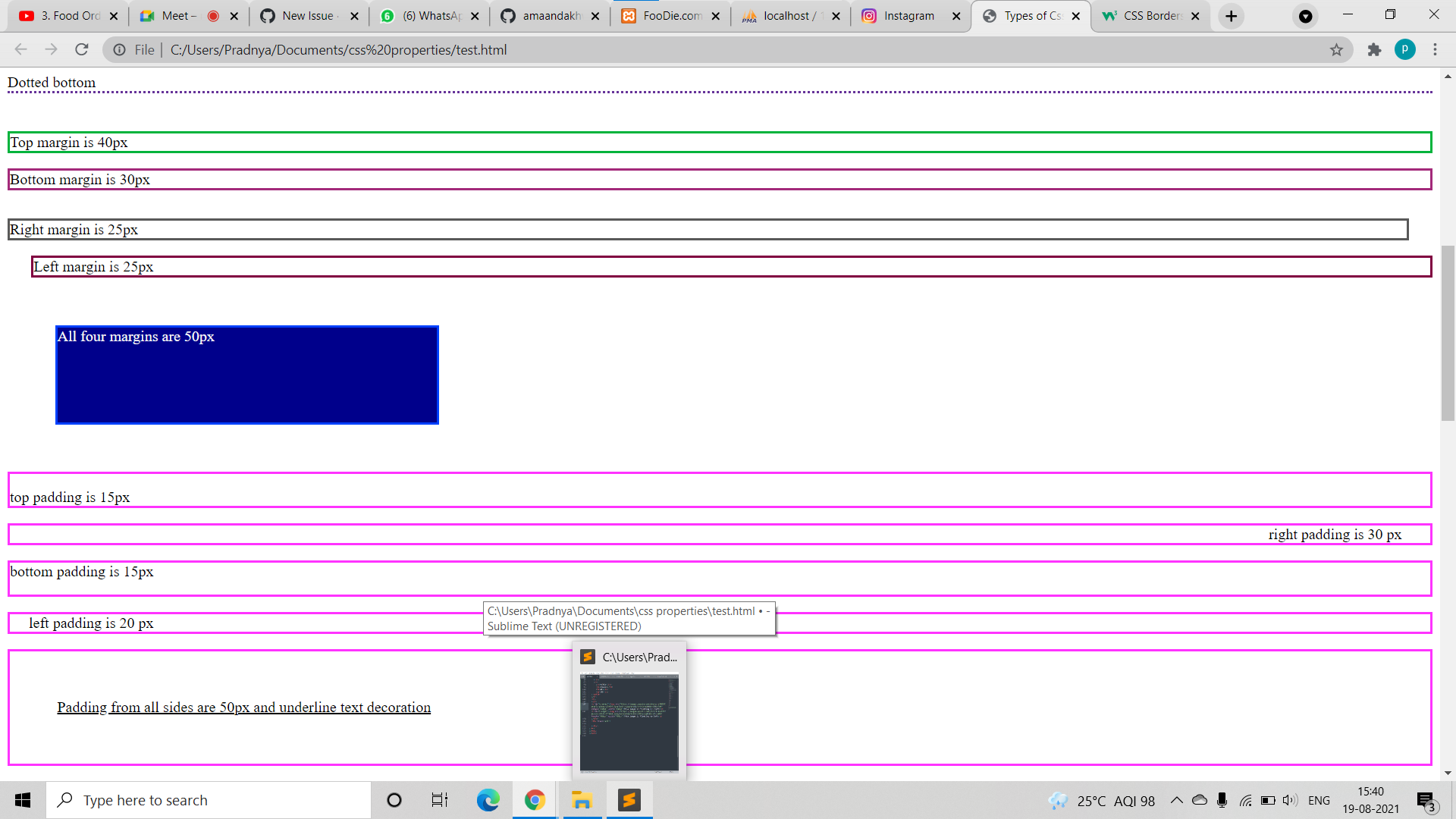Image resolution: width=1456 pixels, height=819 pixels.
Task: Open the notification center icon
Action: 1426,801
